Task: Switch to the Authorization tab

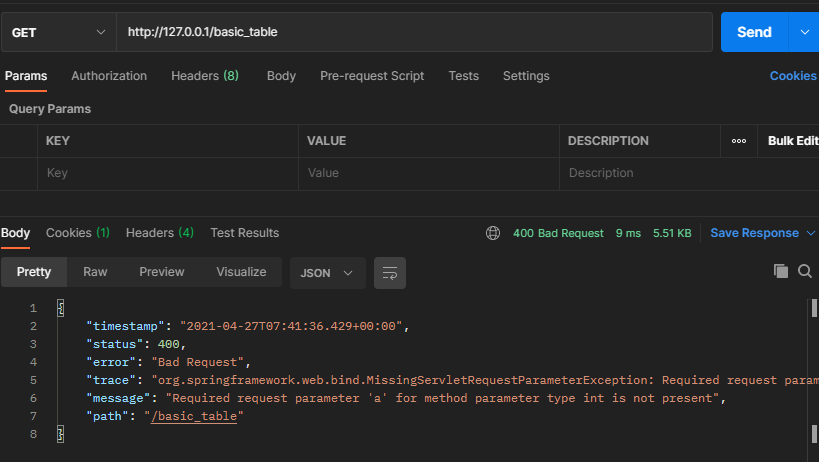Action: click(x=109, y=76)
